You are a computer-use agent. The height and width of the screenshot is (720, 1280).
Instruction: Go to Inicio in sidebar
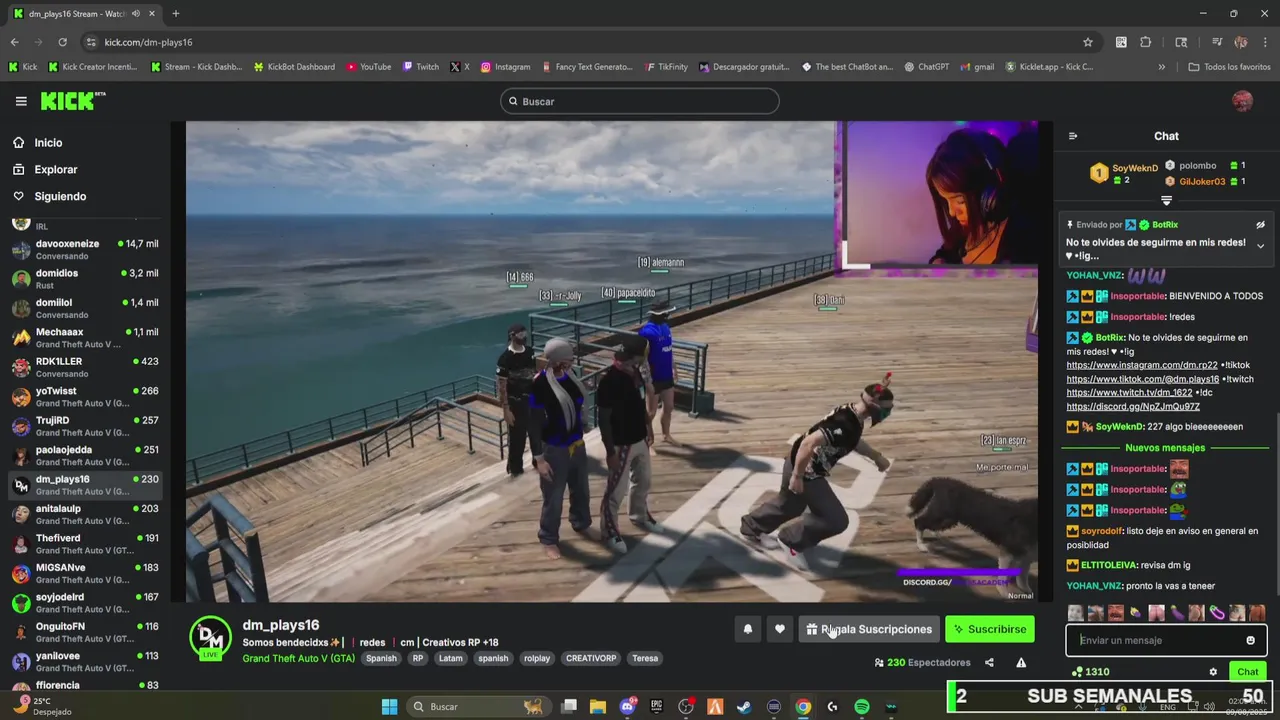(x=48, y=143)
